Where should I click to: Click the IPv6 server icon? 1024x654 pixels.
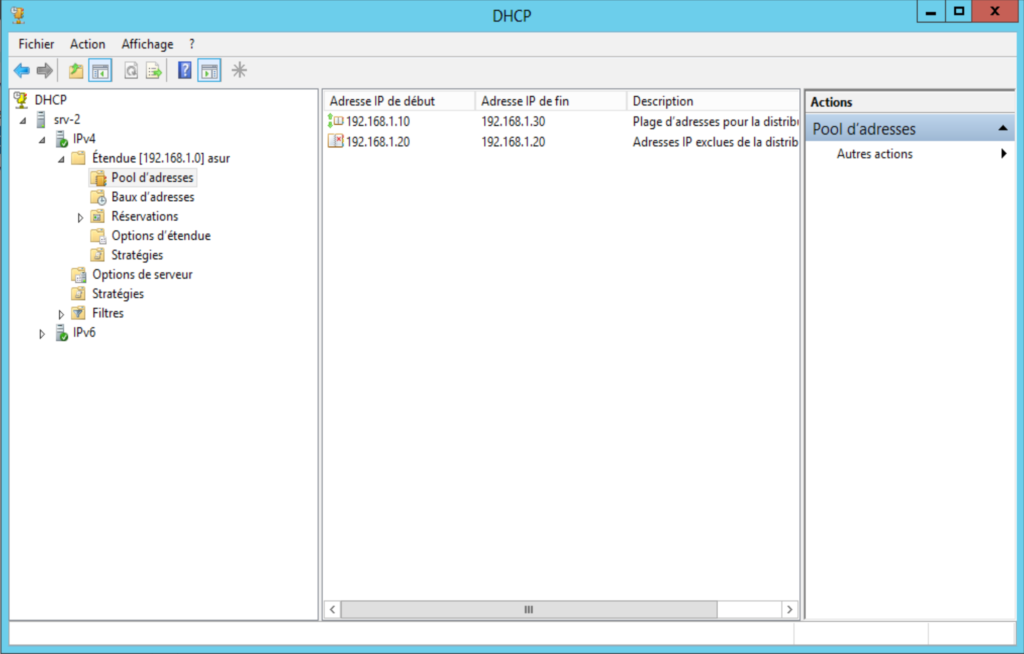pos(61,333)
